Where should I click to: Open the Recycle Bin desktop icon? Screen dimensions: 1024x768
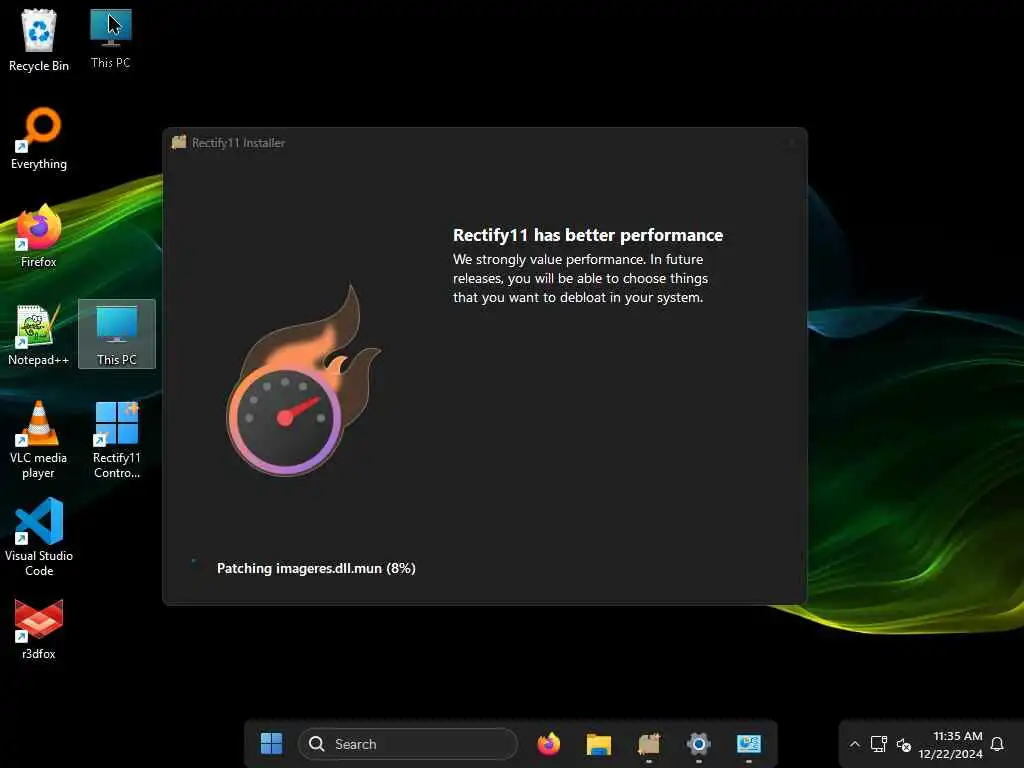(x=39, y=40)
